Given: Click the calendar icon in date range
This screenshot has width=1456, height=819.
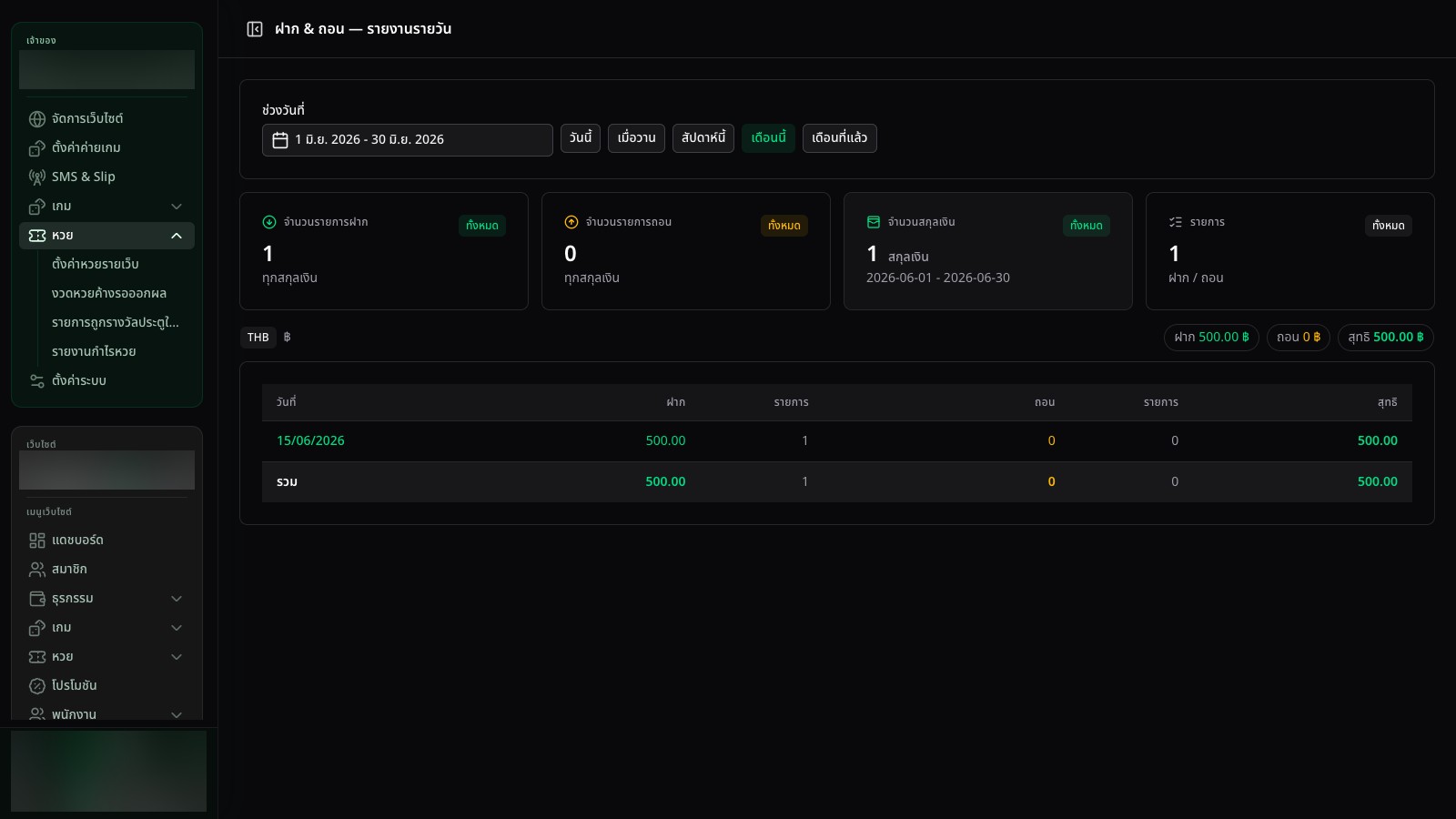Looking at the screenshot, I should (x=280, y=140).
